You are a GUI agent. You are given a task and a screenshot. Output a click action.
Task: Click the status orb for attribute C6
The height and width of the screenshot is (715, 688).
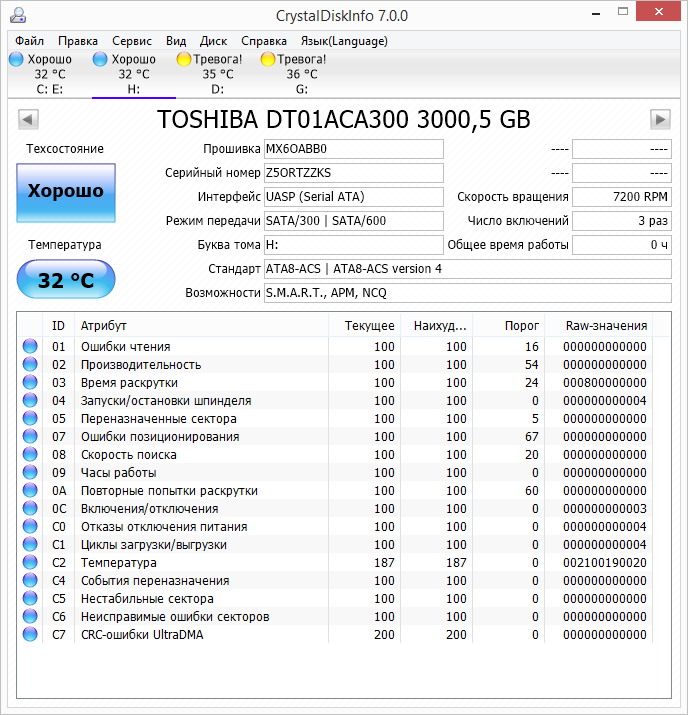click(x=30, y=616)
